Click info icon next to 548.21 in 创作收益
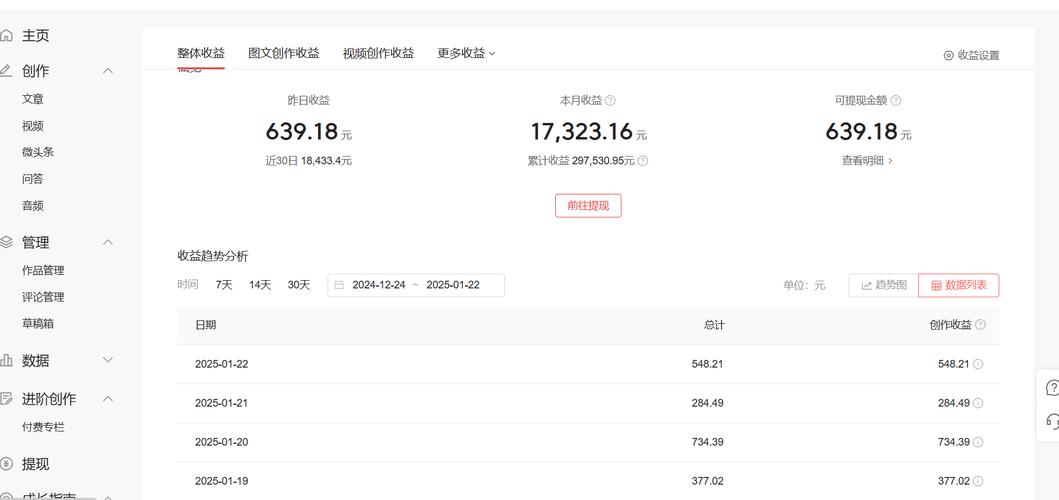Image resolution: width=1059 pixels, height=500 pixels. pos(978,364)
